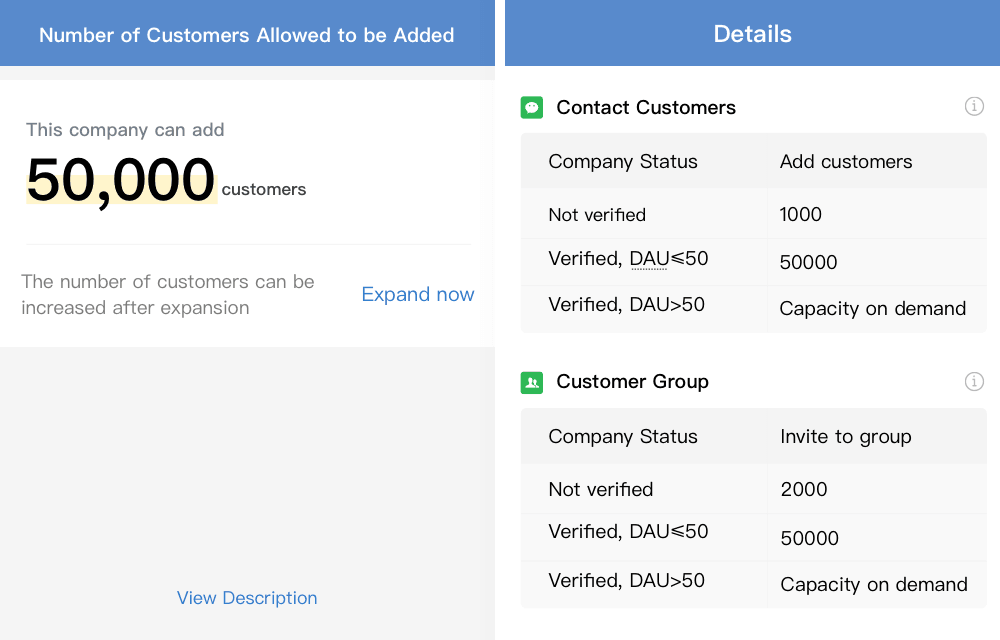1000x640 pixels.
Task: Click Not verified row in Customer Group table
Action: tap(754, 489)
